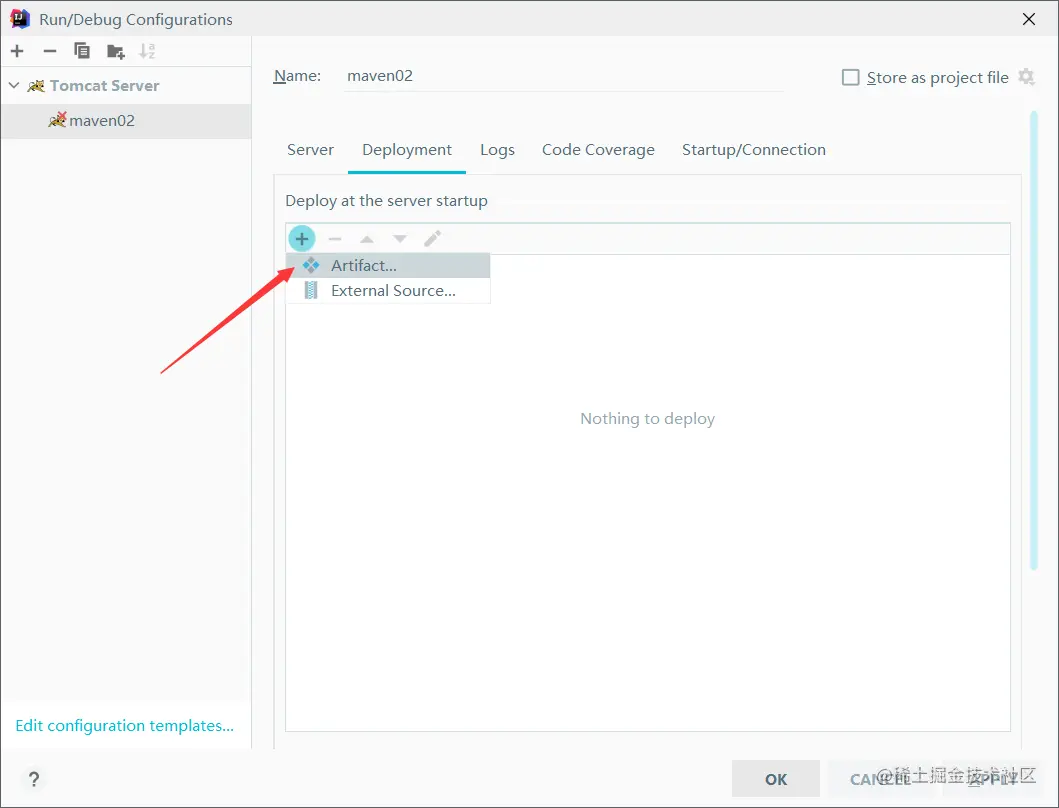Viewport: 1059px width, 808px height.
Task: Remove configuration with minus icon
Action: pyautogui.click(x=49, y=51)
